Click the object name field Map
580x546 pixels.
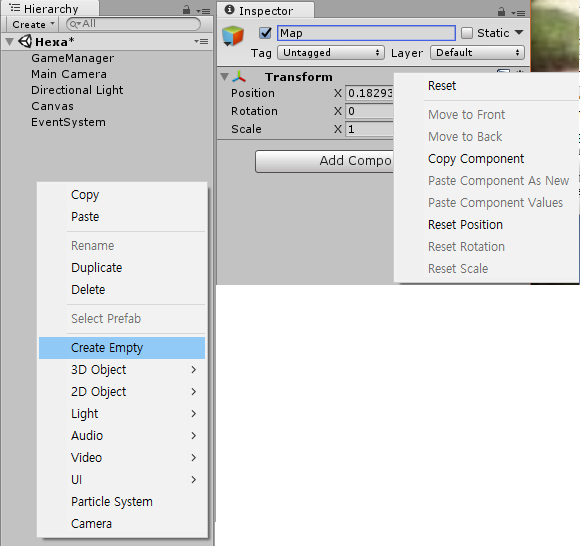366,33
